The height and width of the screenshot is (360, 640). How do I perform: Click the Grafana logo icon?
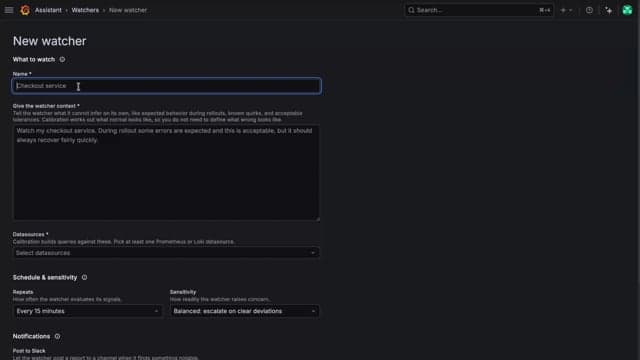[25, 10]
